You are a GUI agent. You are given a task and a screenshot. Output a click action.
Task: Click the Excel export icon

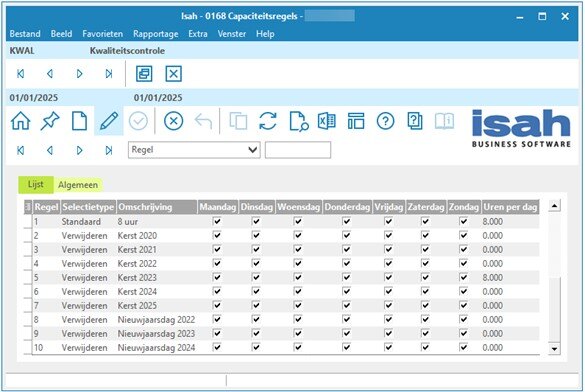coord(327,121)
